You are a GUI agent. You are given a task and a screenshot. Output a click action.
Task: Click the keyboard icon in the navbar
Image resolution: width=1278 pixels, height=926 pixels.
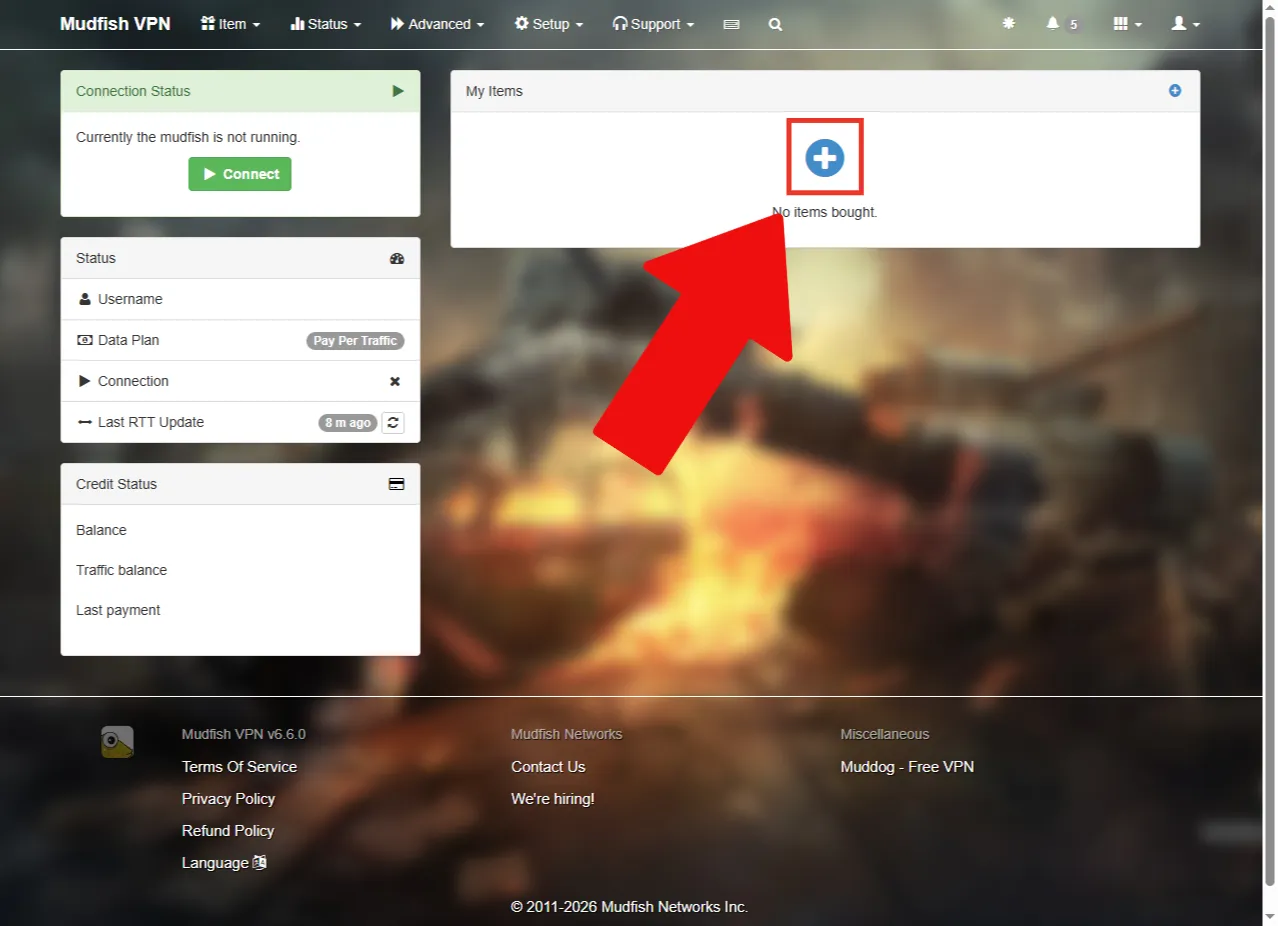click(731, 25)
